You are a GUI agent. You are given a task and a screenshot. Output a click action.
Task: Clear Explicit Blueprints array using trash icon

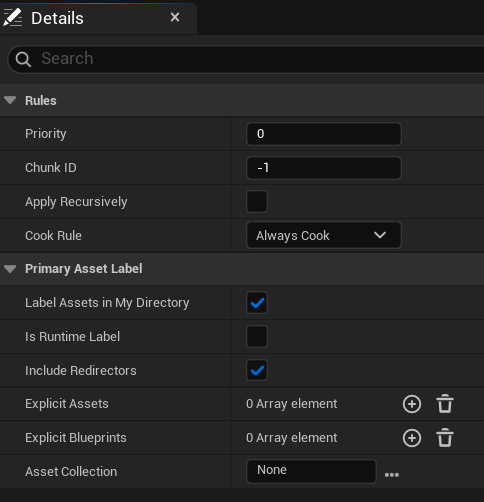point(445,438)
